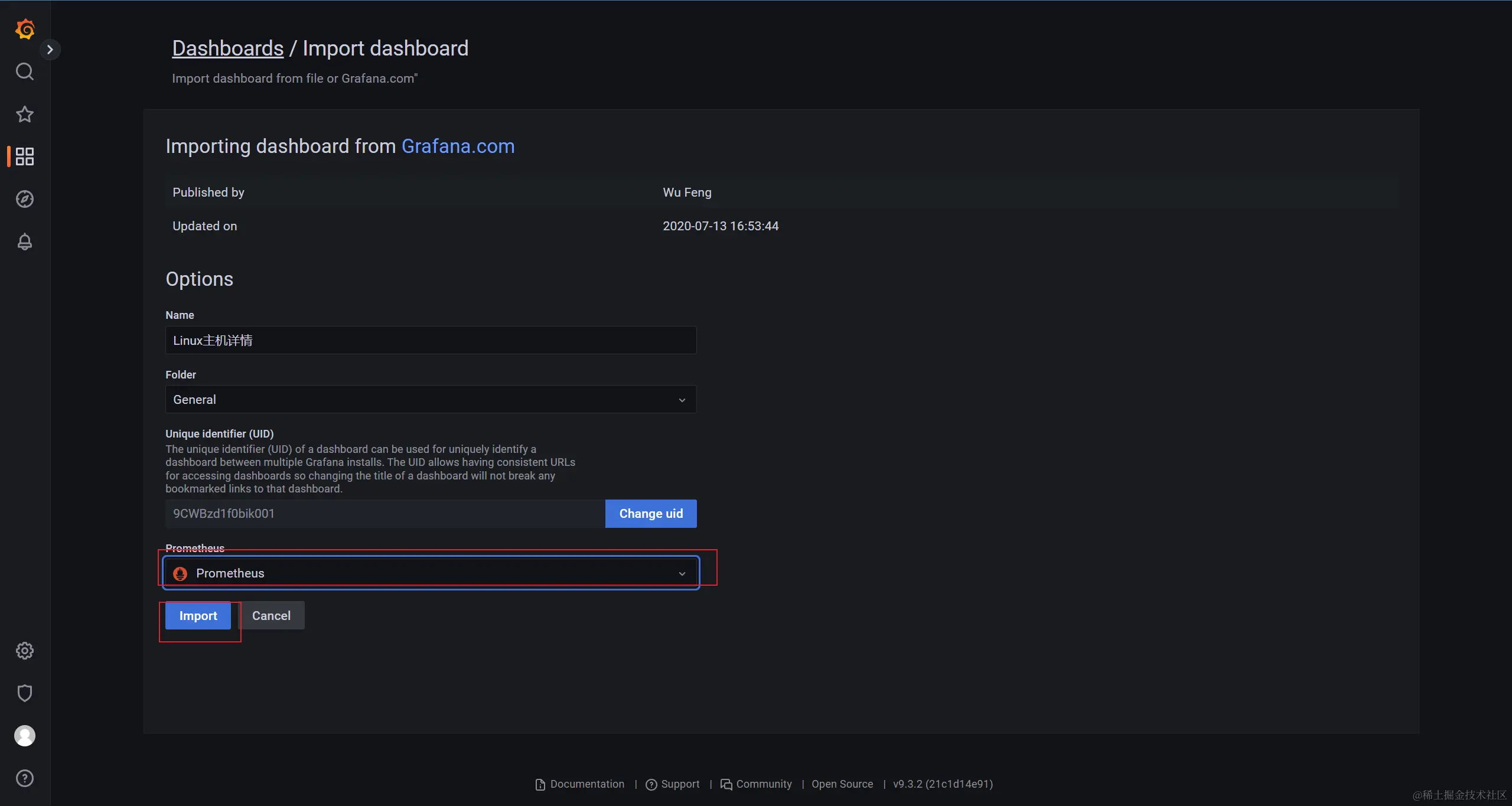Open the Prometheus data source dropdown

coord(431,573)
